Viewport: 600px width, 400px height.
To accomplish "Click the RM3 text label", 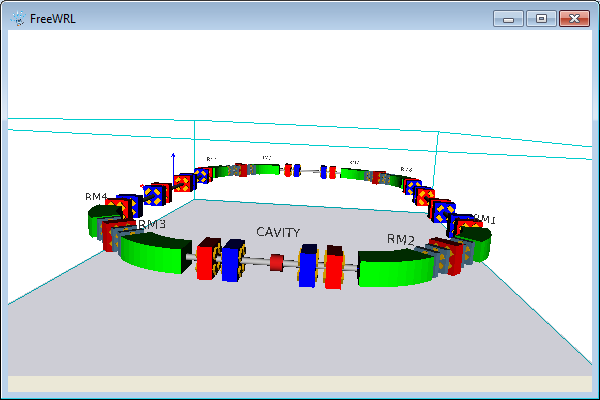I will tap(152, 225).
